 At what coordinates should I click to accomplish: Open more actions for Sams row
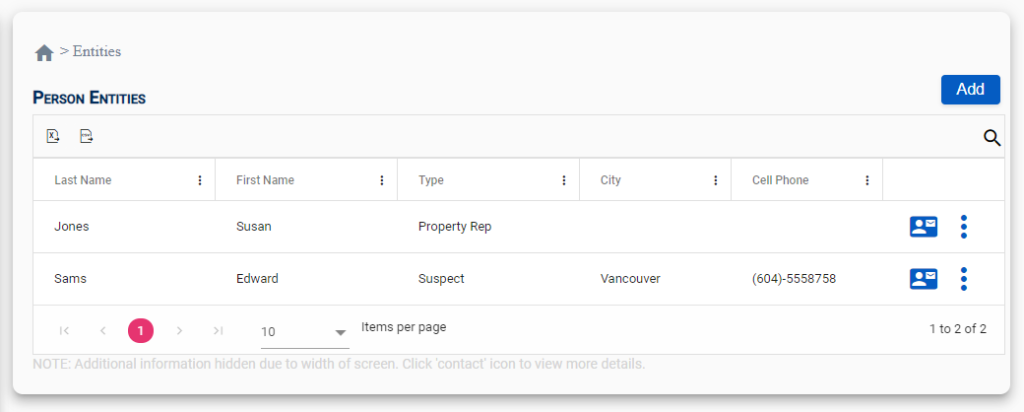click(x=963, y=279)
